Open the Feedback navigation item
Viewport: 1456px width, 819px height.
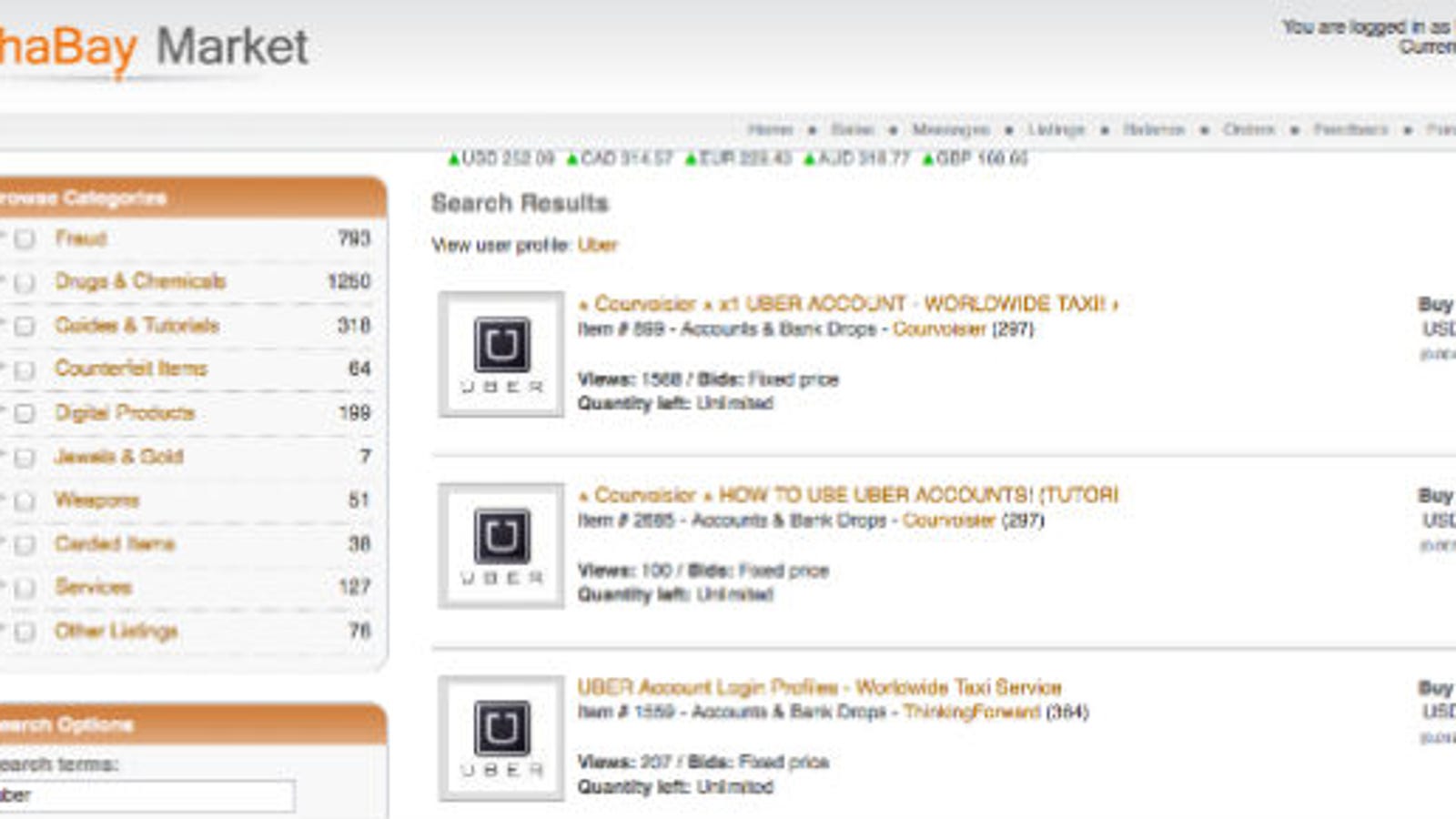(1350, 129)
